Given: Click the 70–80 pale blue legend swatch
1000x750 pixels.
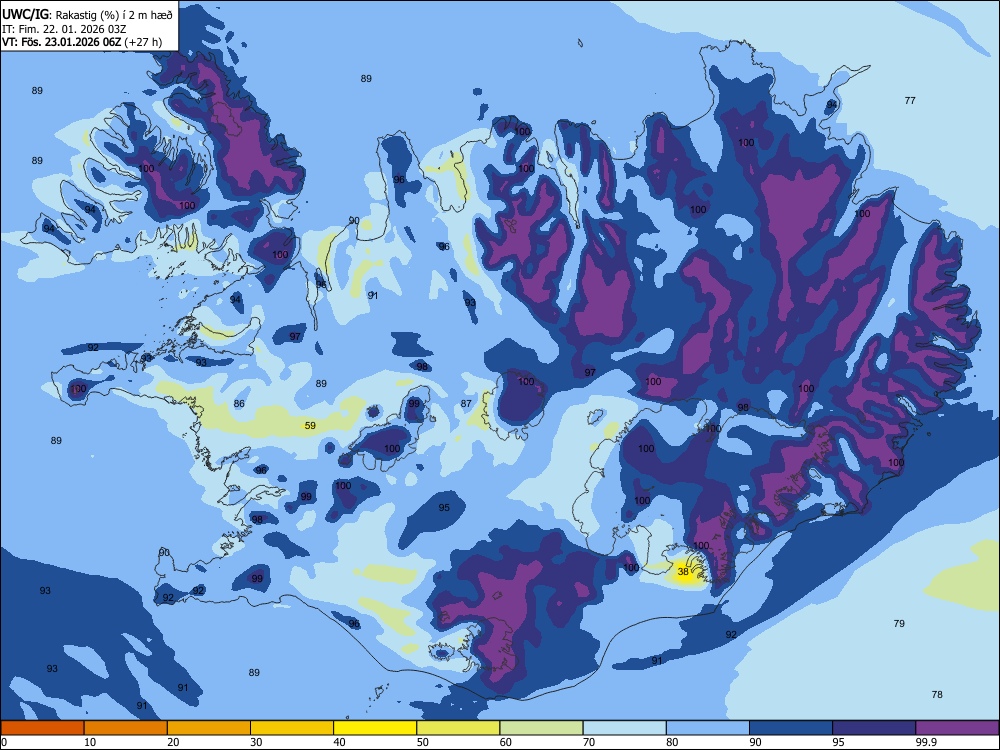Looking at the screenshot, I should [624, 728].
